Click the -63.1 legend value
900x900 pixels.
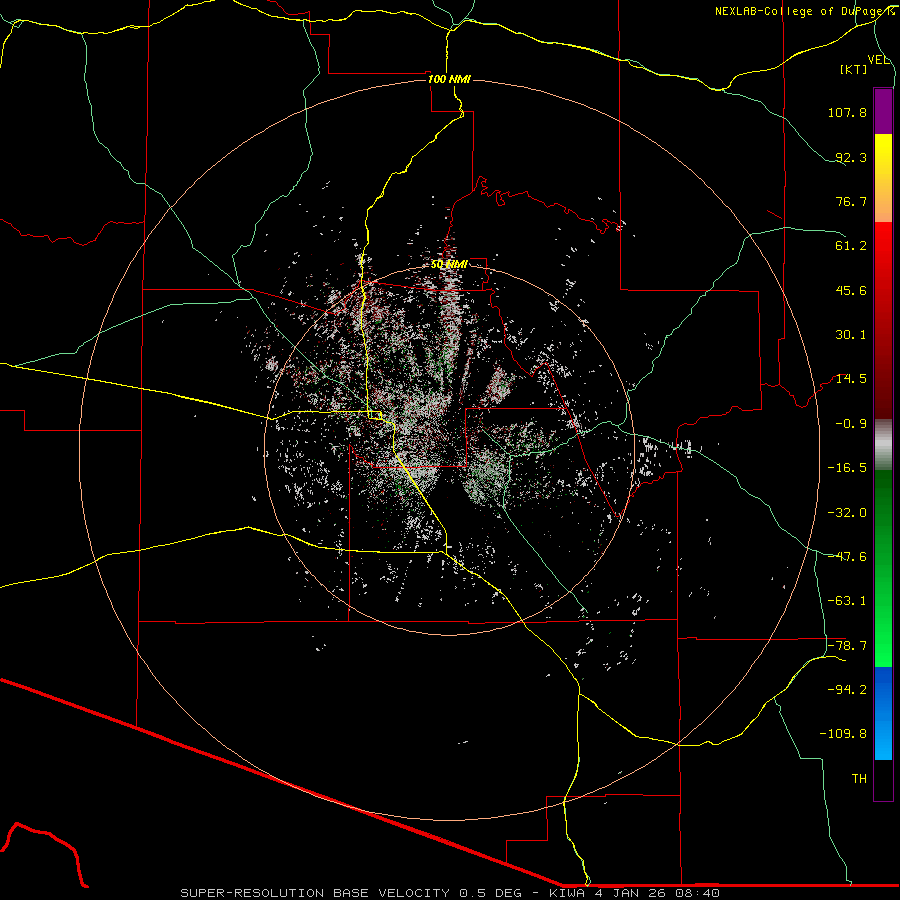click(x=847, y=601)
